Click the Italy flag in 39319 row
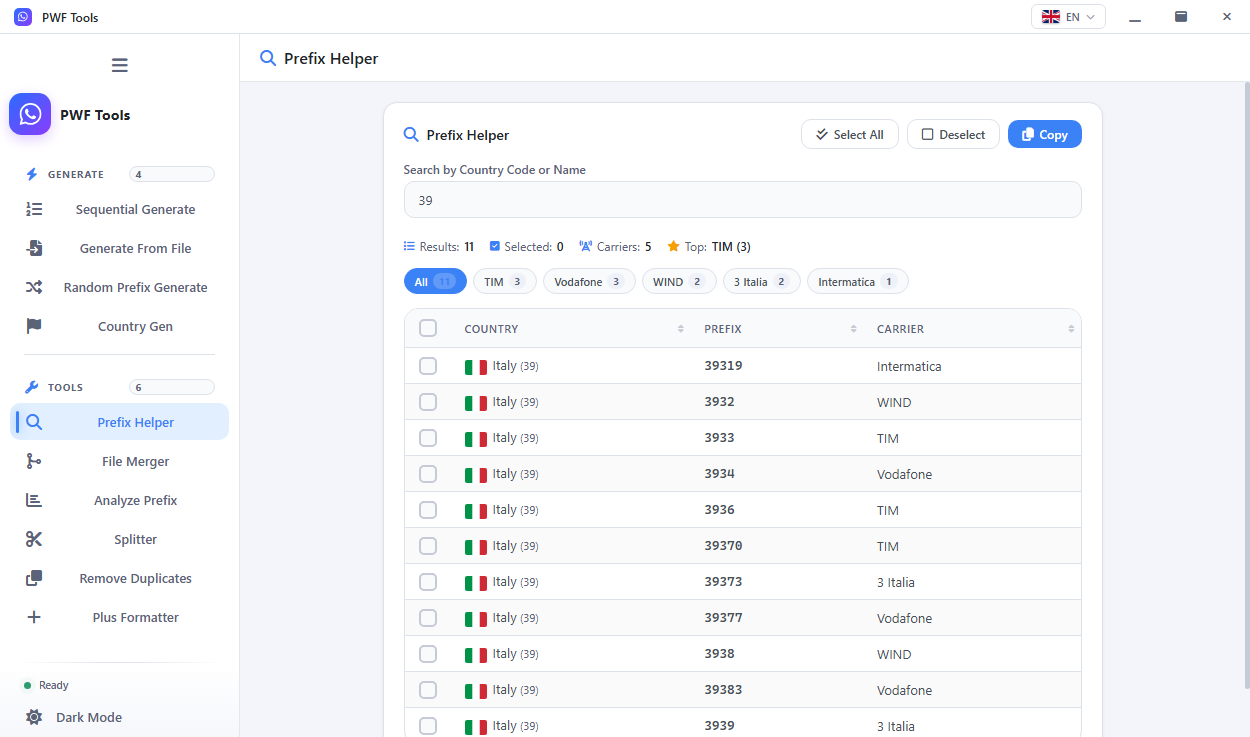1250x737 pixels. pyautogui.click(x=476, y=367)
